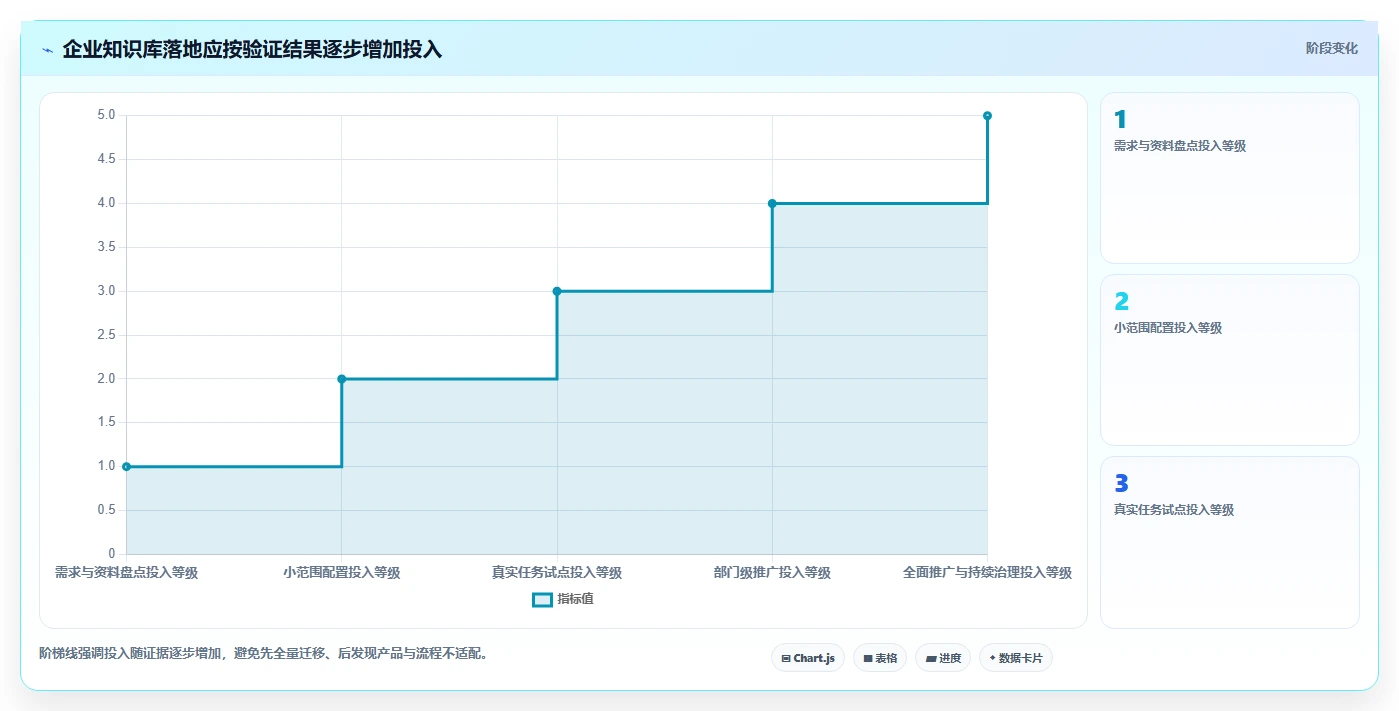Click the 阶段变化 label in the header
The width and height of the screenshot is (1399, 711).
click(x=1332, y=48)
